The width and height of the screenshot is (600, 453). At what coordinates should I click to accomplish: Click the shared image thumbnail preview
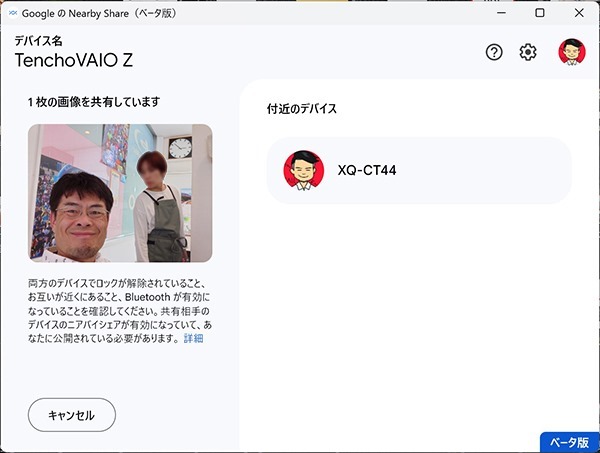[120, 193]
